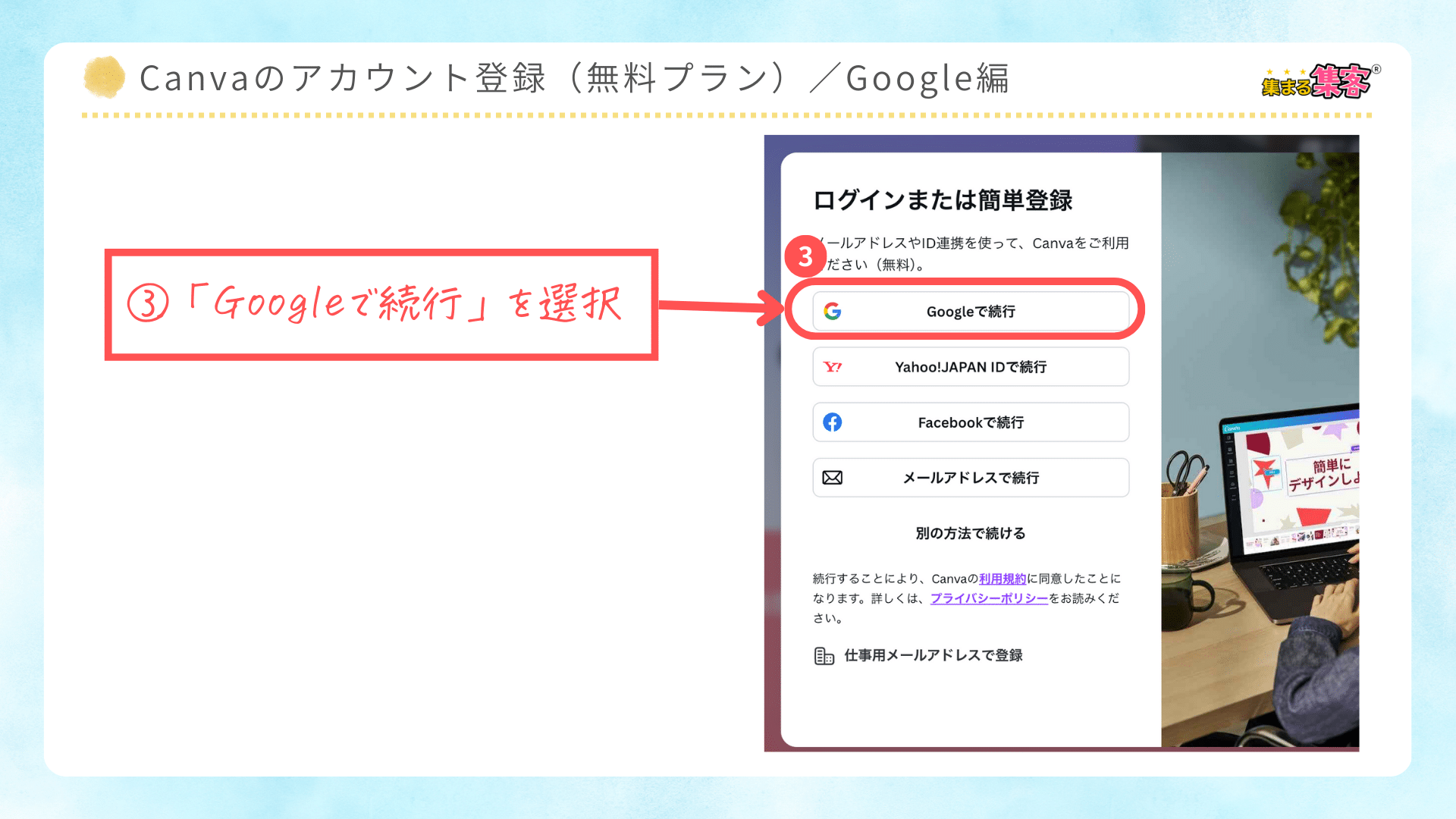Click the red annotation box about Google
The image size is (1456, 819).
pyautogui.click(x=381, y=305)
